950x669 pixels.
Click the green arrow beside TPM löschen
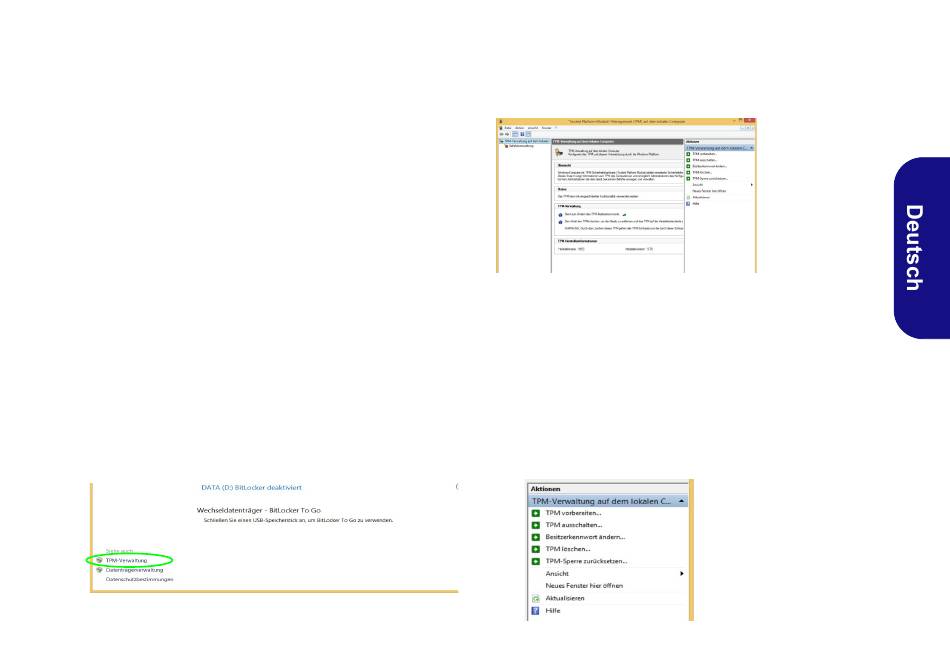[536, 550]
